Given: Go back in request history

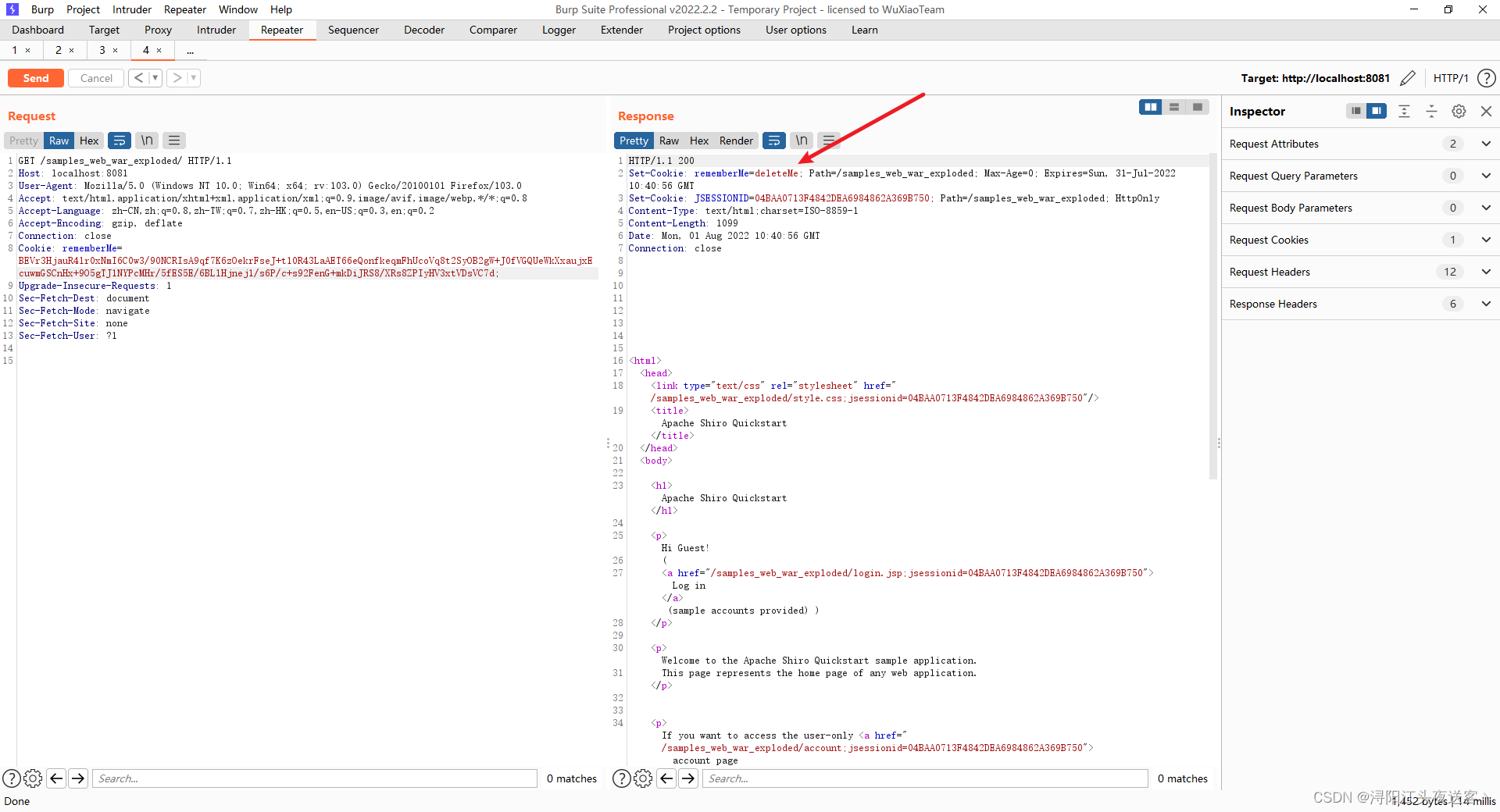Looking at the screenshot, I should (138, 78).
